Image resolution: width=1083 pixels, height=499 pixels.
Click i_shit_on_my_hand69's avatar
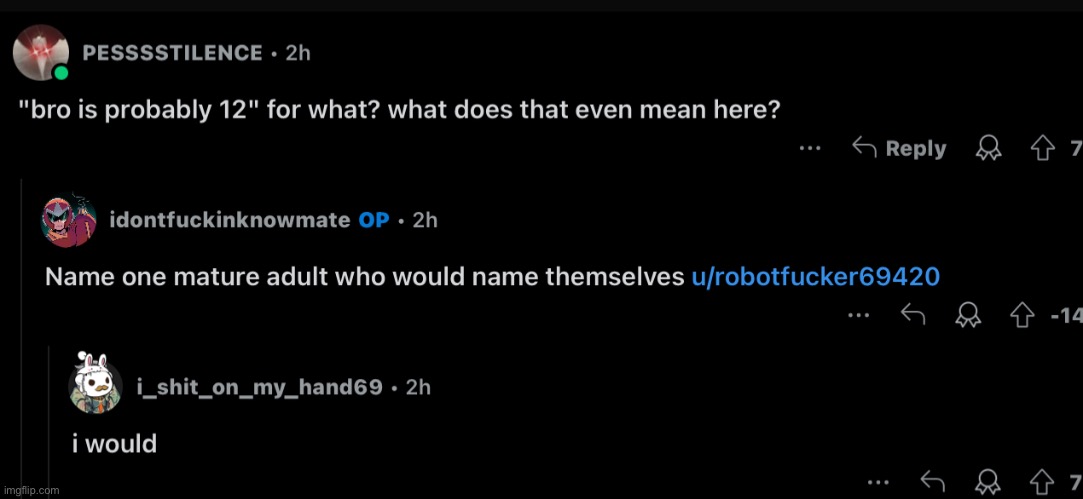95,386
